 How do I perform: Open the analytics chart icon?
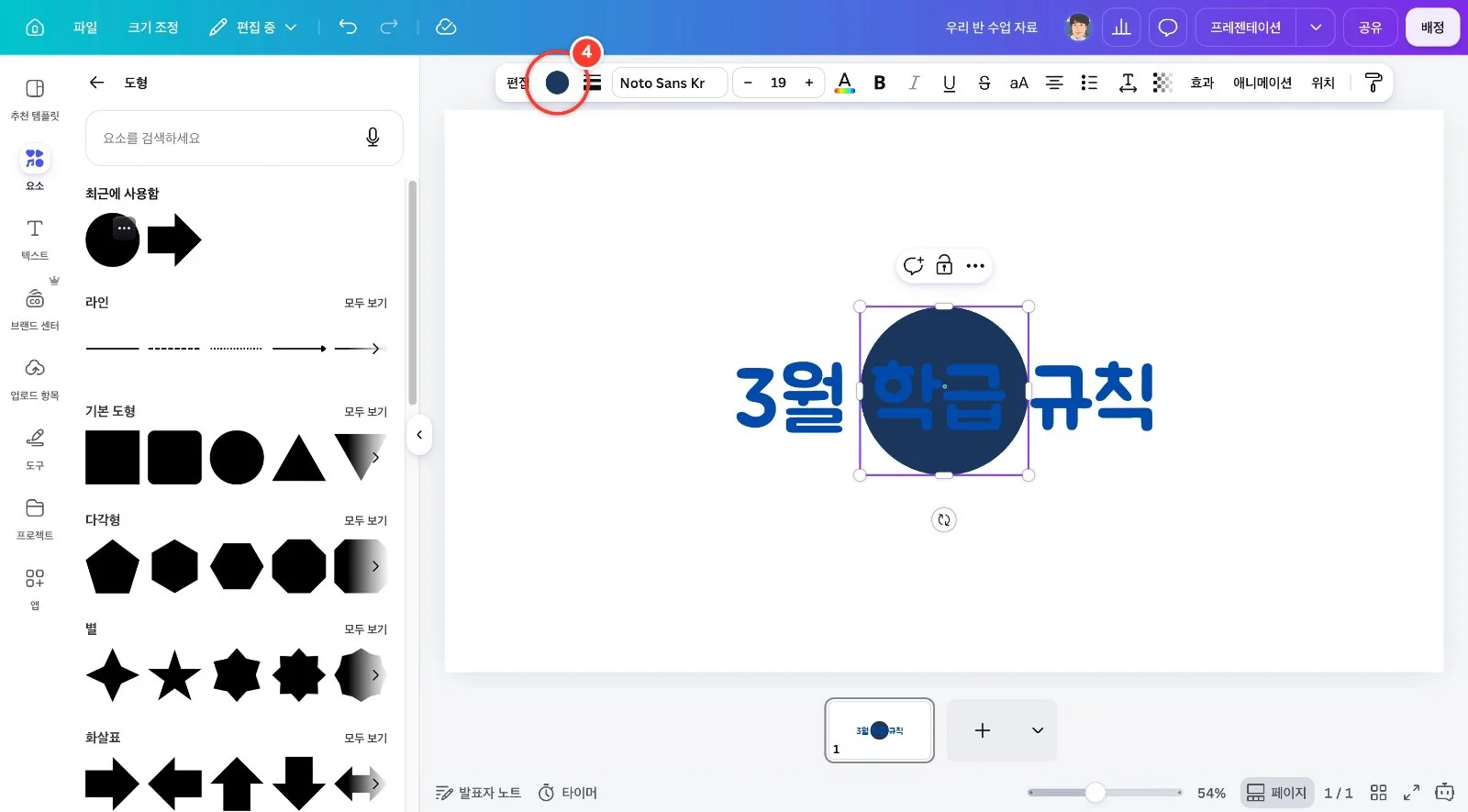click(1121, 28)
